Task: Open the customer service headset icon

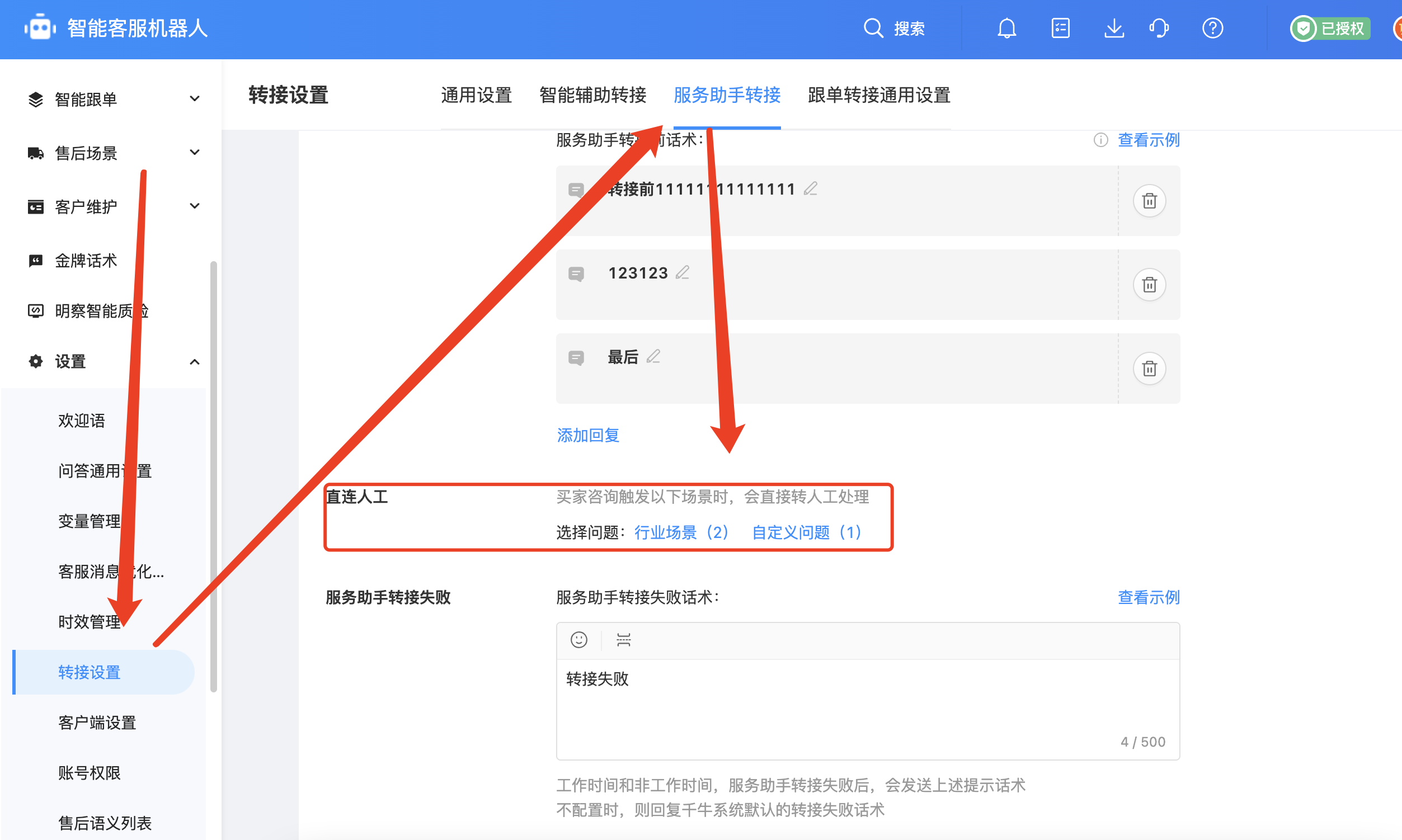Action: pyautogui.click(x=1159, y=28)
